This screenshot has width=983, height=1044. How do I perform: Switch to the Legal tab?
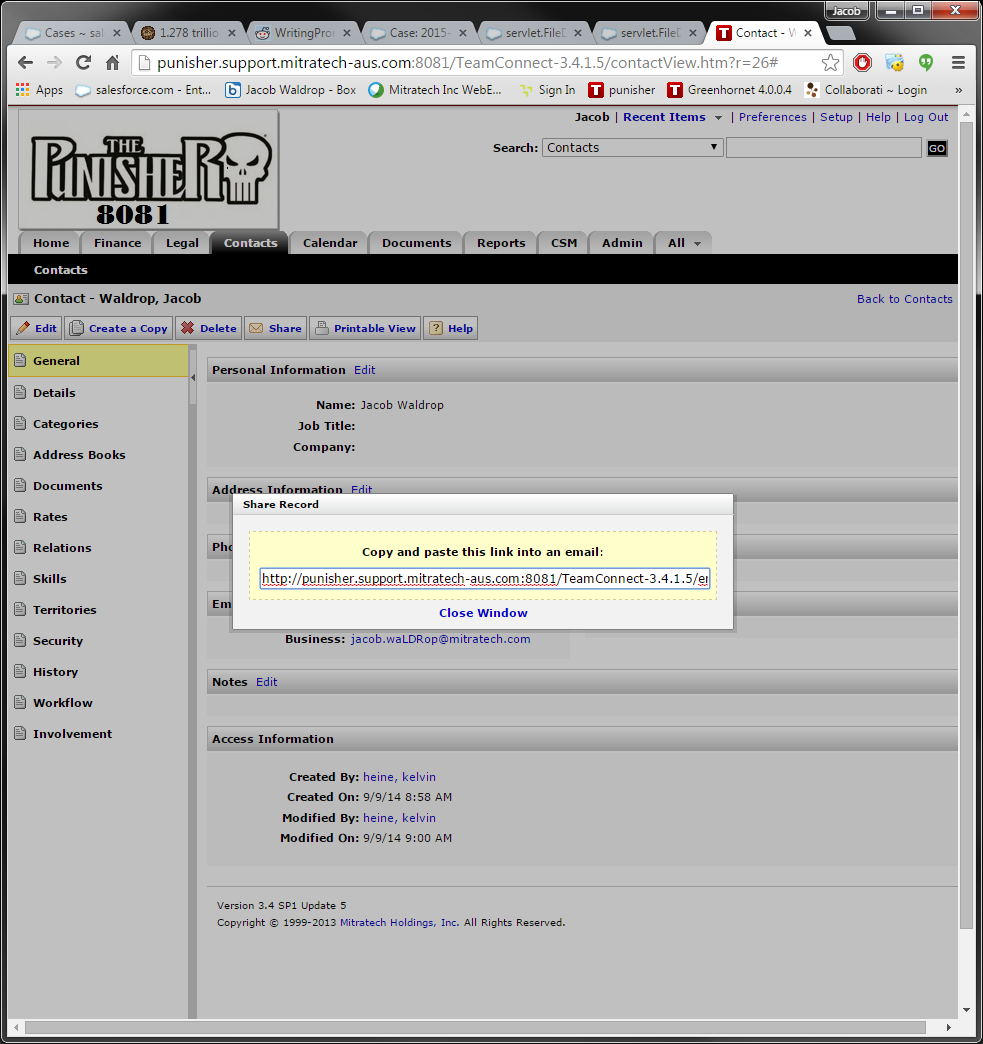click(x=182, y=243)
